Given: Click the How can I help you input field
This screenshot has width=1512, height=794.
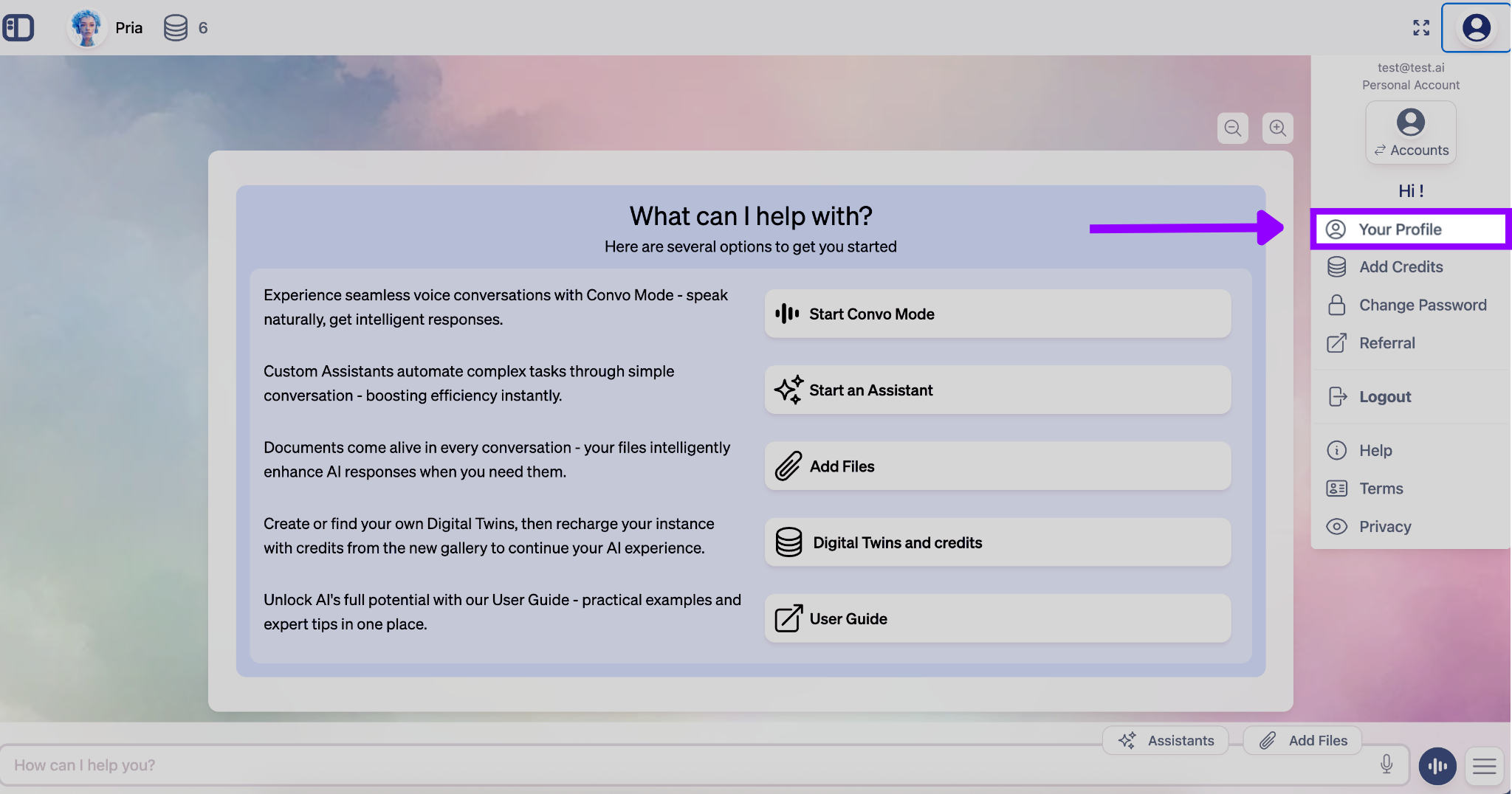Looking at the screenshot, I should [x=295, y=765].
